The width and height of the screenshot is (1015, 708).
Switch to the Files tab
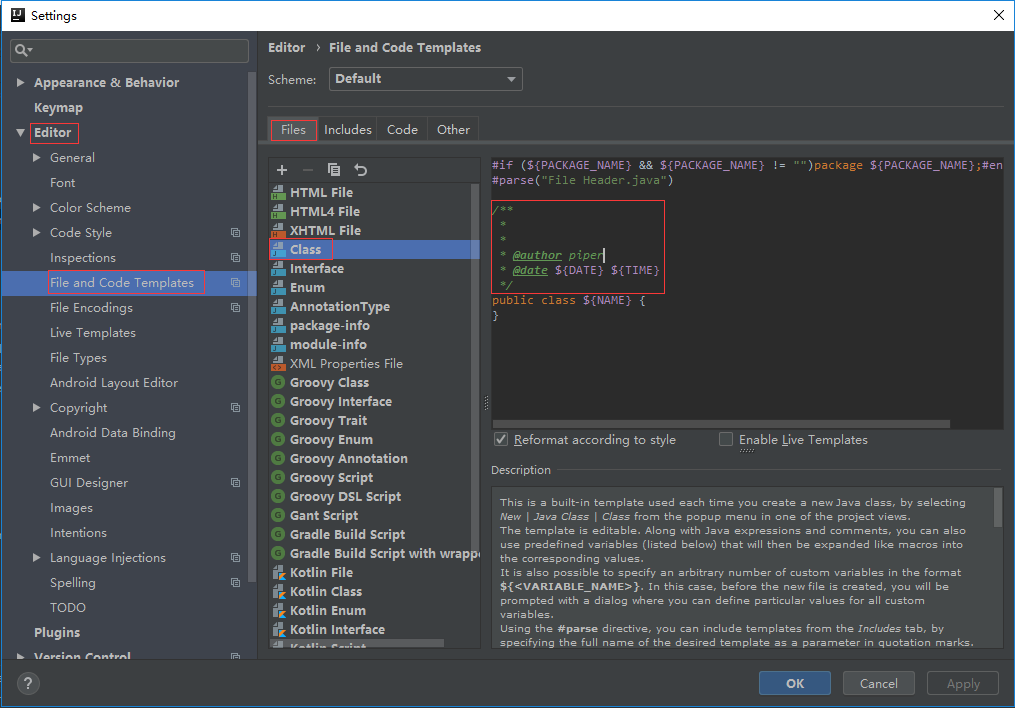click(293, 129)
